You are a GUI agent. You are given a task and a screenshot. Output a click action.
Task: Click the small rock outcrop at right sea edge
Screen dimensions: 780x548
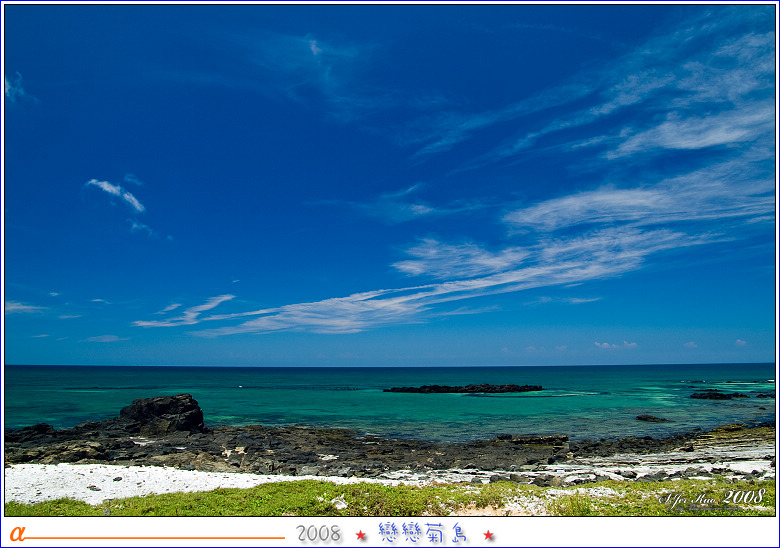pyautogui.click(x=717, y=395)
